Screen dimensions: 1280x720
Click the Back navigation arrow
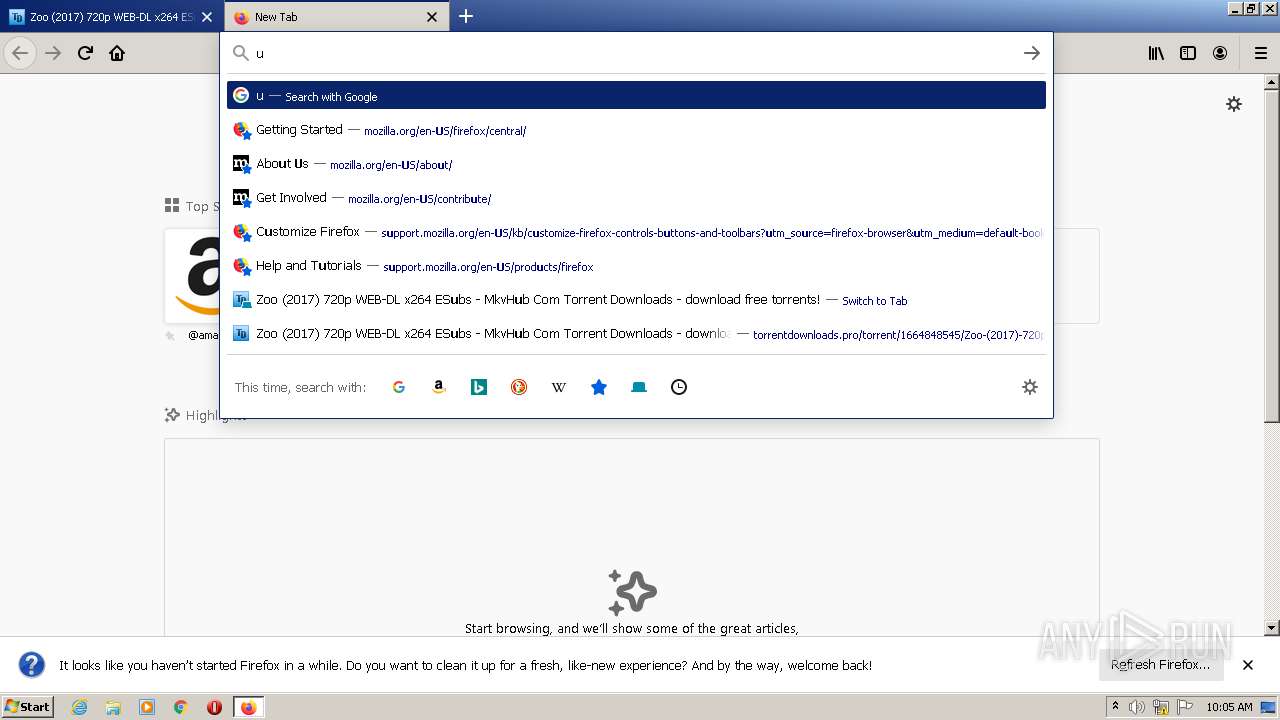coord(20,53)
